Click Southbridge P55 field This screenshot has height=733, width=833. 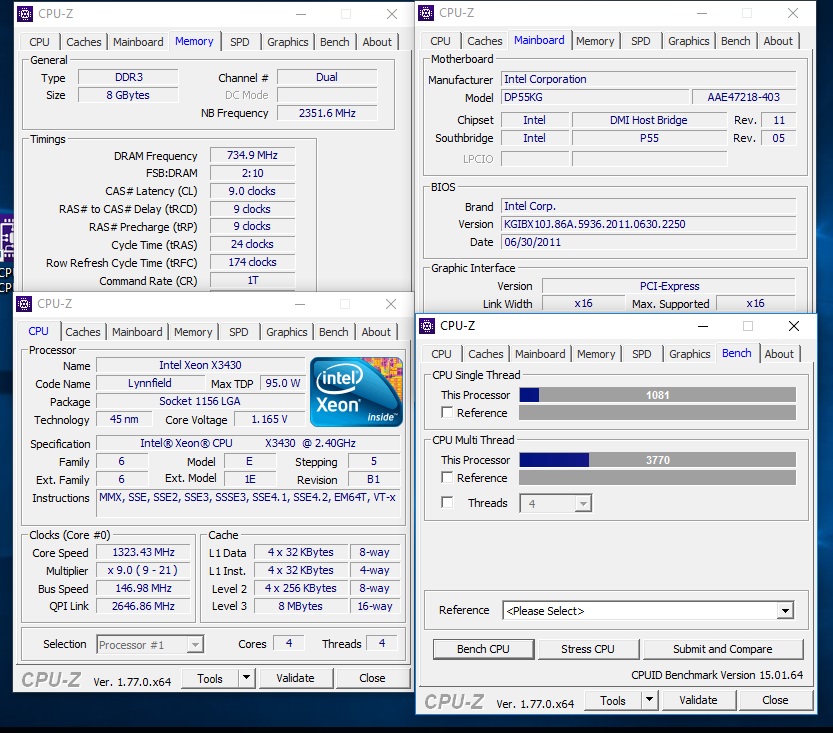tap(649, 138)
